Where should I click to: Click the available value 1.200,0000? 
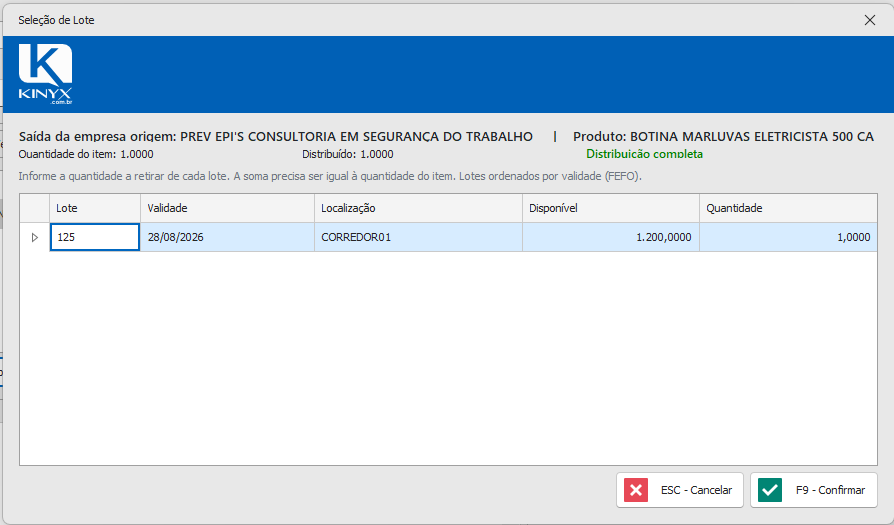[611, 237]
